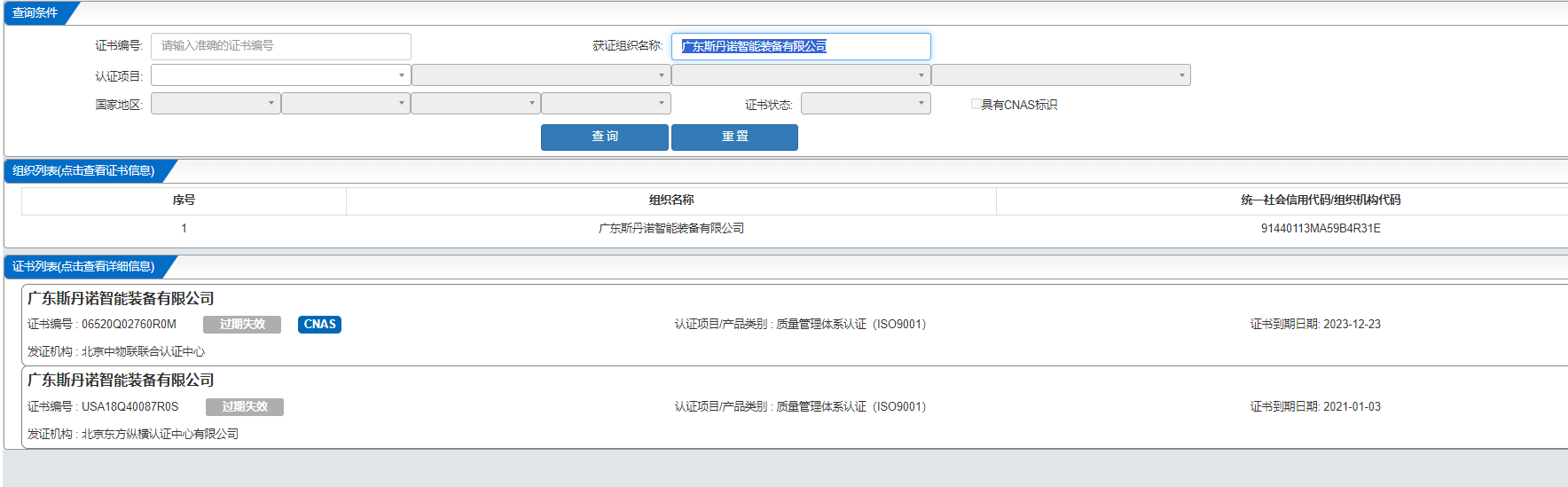The height and width of the screenshot is (487, 1568).
Task: Open 广东斯丹诺智能装备有限公司 in organization table row
Action: click(x=671, y=228)
